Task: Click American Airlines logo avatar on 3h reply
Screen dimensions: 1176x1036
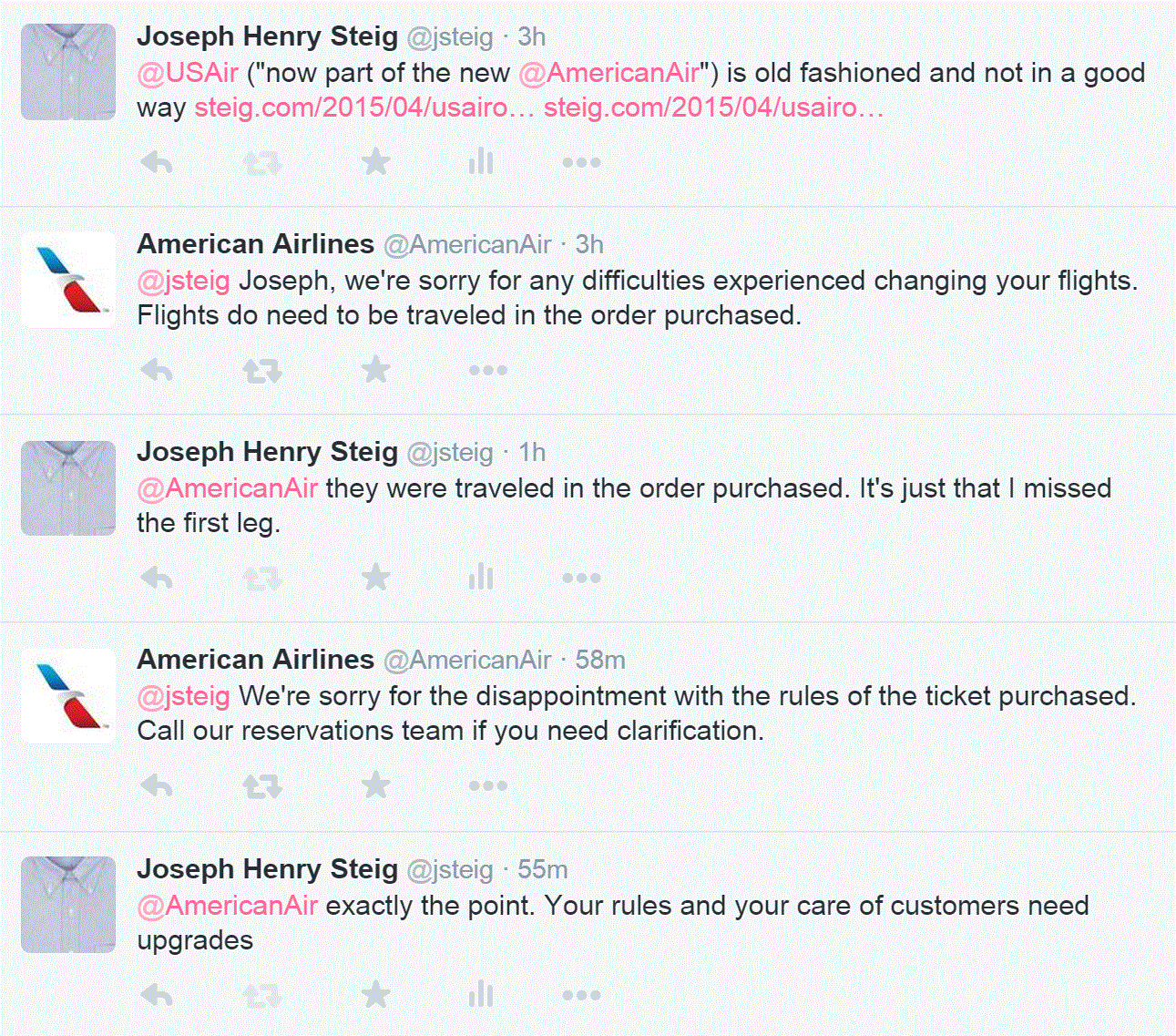Action: [68, 280]
